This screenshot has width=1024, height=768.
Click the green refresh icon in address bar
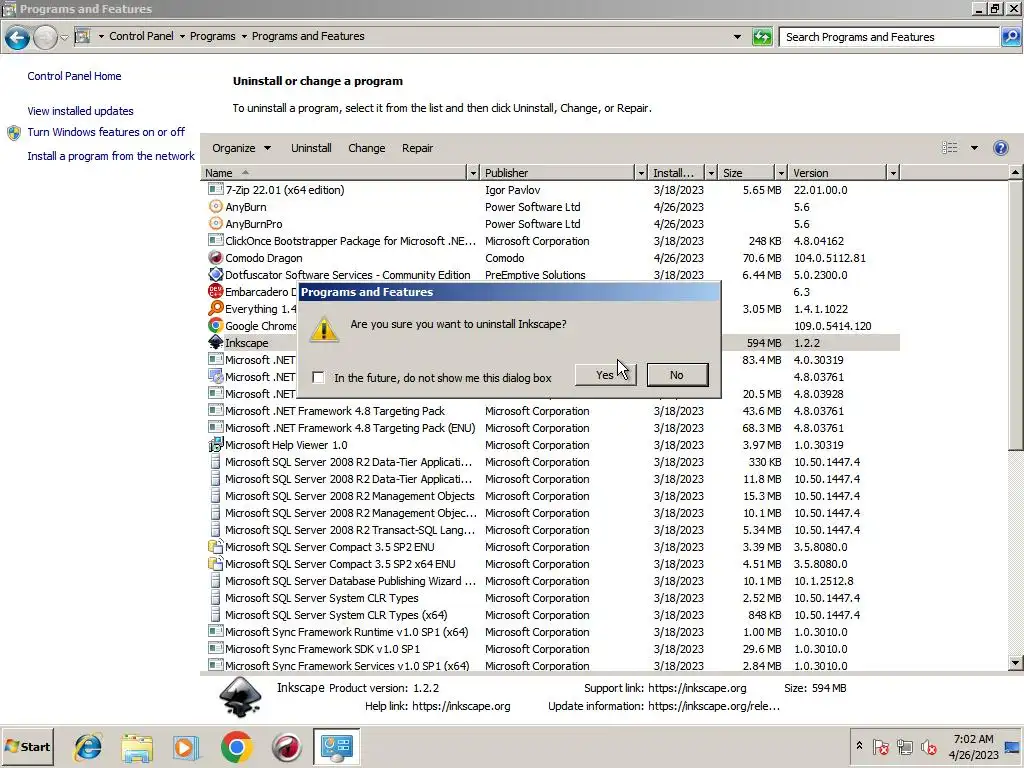point(761,37)
